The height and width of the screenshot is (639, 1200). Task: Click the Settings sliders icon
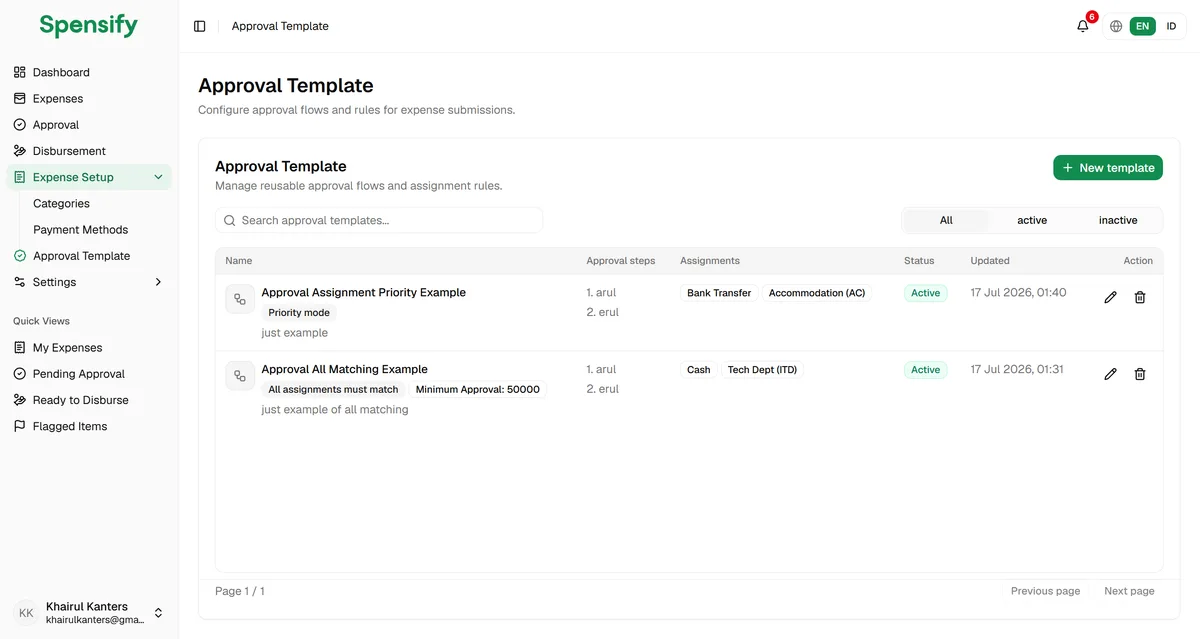[x=20, y=282]
